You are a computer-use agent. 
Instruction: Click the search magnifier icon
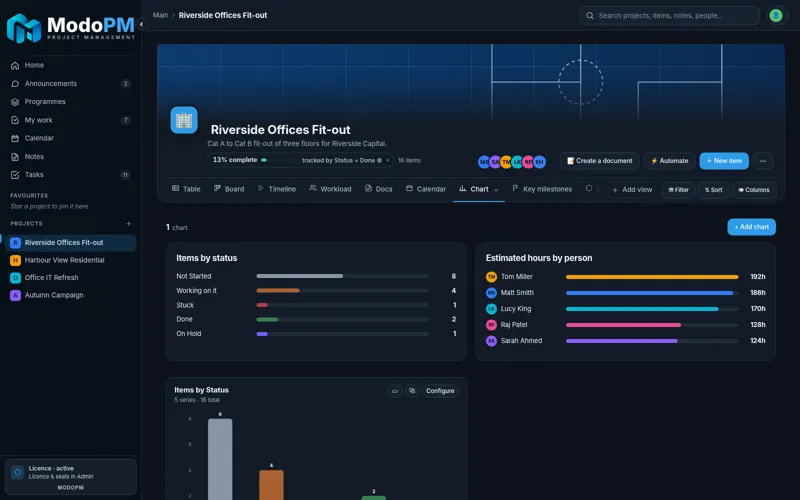click(590, 16)
